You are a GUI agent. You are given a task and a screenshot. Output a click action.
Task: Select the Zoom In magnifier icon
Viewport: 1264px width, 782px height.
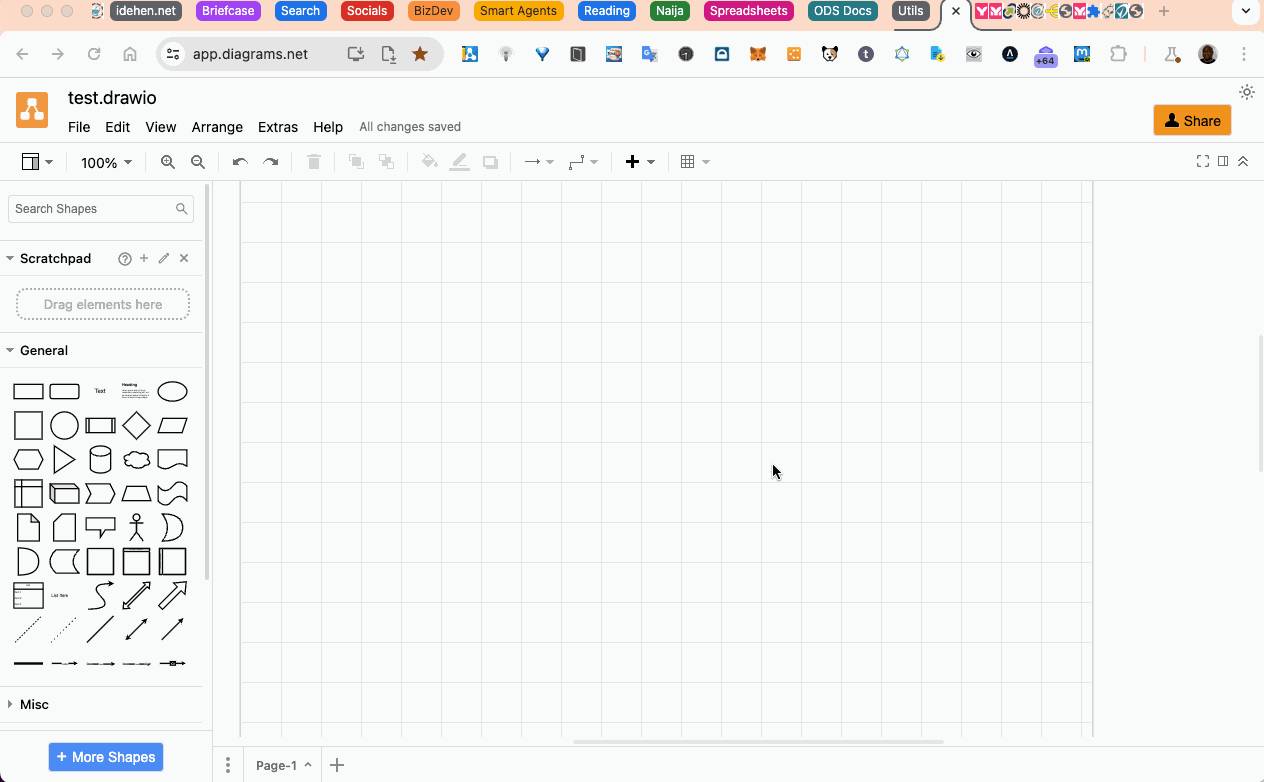click(167, 161)
